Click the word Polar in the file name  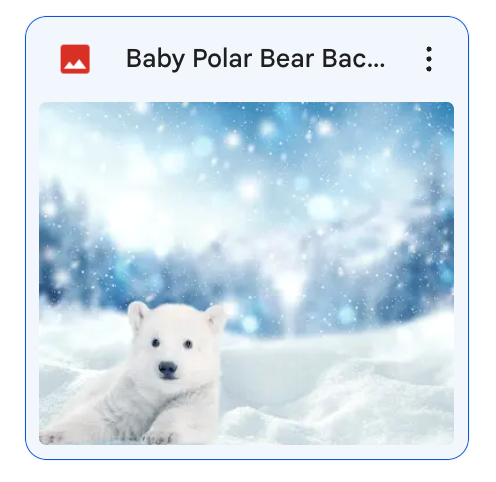(x=222, y=59)
